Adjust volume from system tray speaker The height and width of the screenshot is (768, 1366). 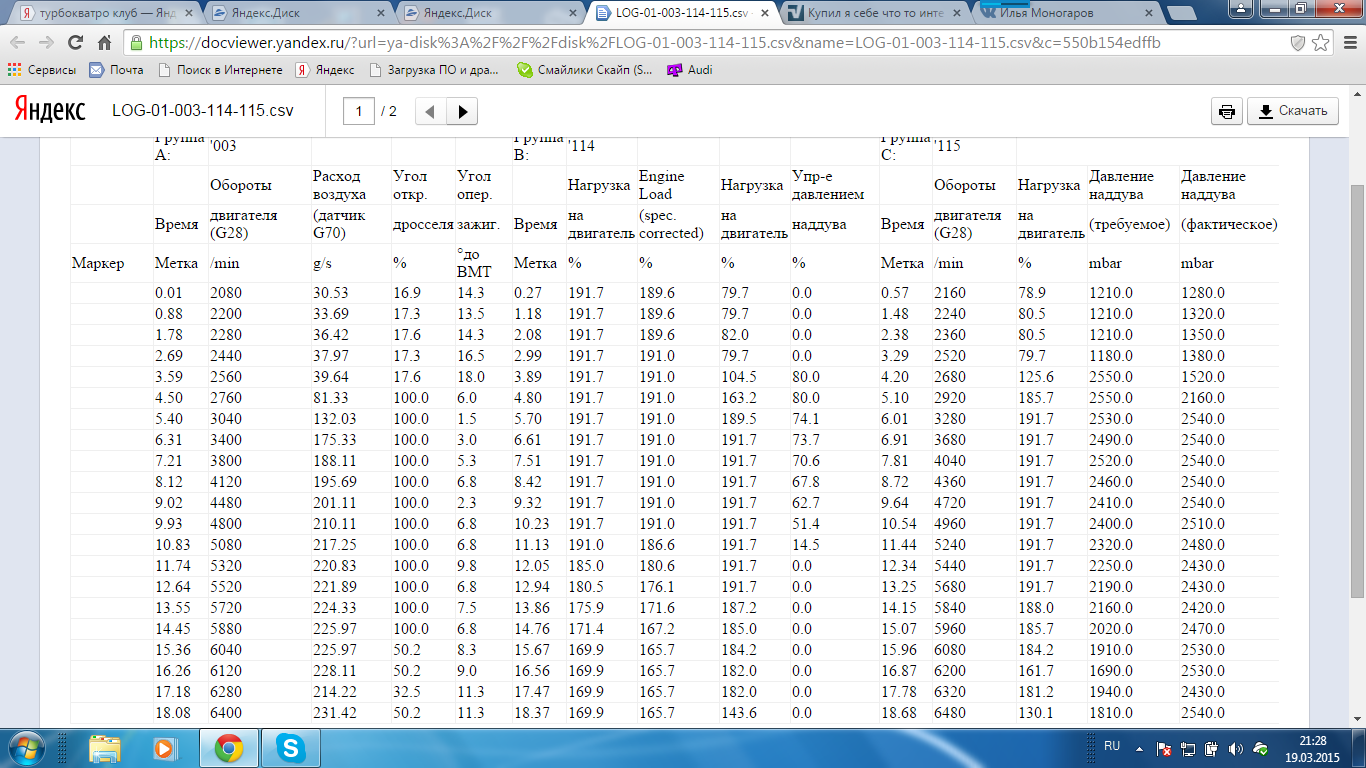coord(1236,748)
